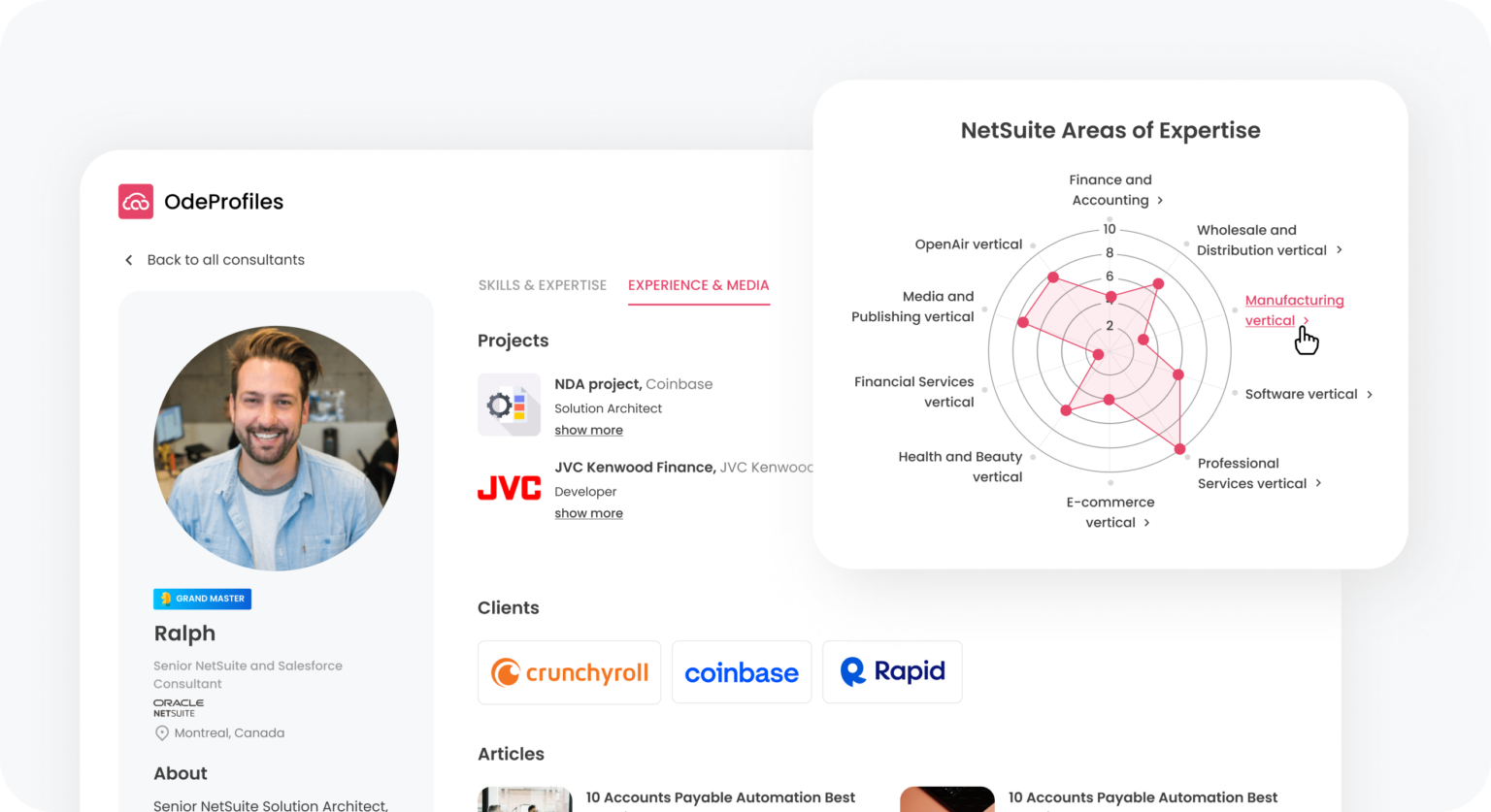Expand Software vertical chevron
This screenshot has width=1491, height=812.
coord(1370,395)
